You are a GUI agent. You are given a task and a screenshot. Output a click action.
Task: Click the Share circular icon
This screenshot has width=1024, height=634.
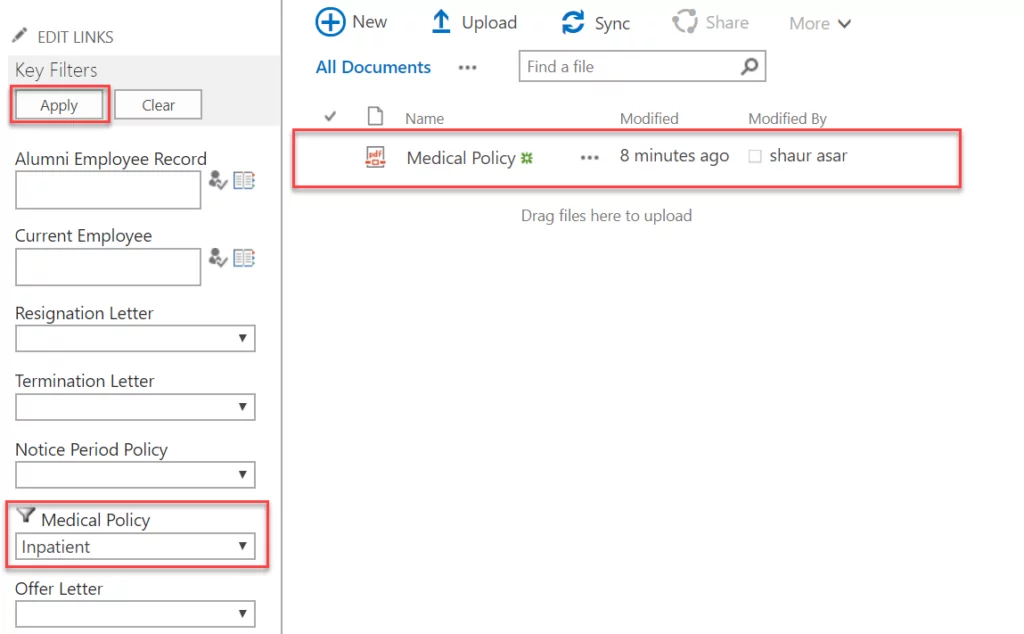pos(685,22)
